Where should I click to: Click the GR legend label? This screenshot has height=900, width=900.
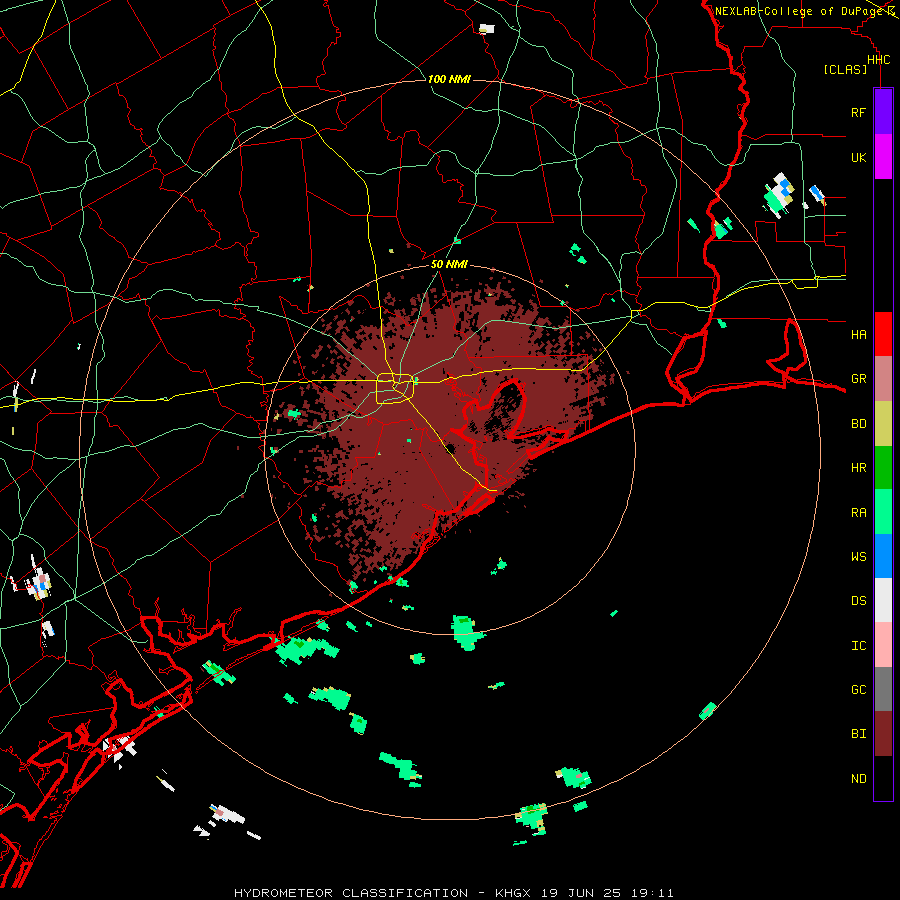(858, 379)
